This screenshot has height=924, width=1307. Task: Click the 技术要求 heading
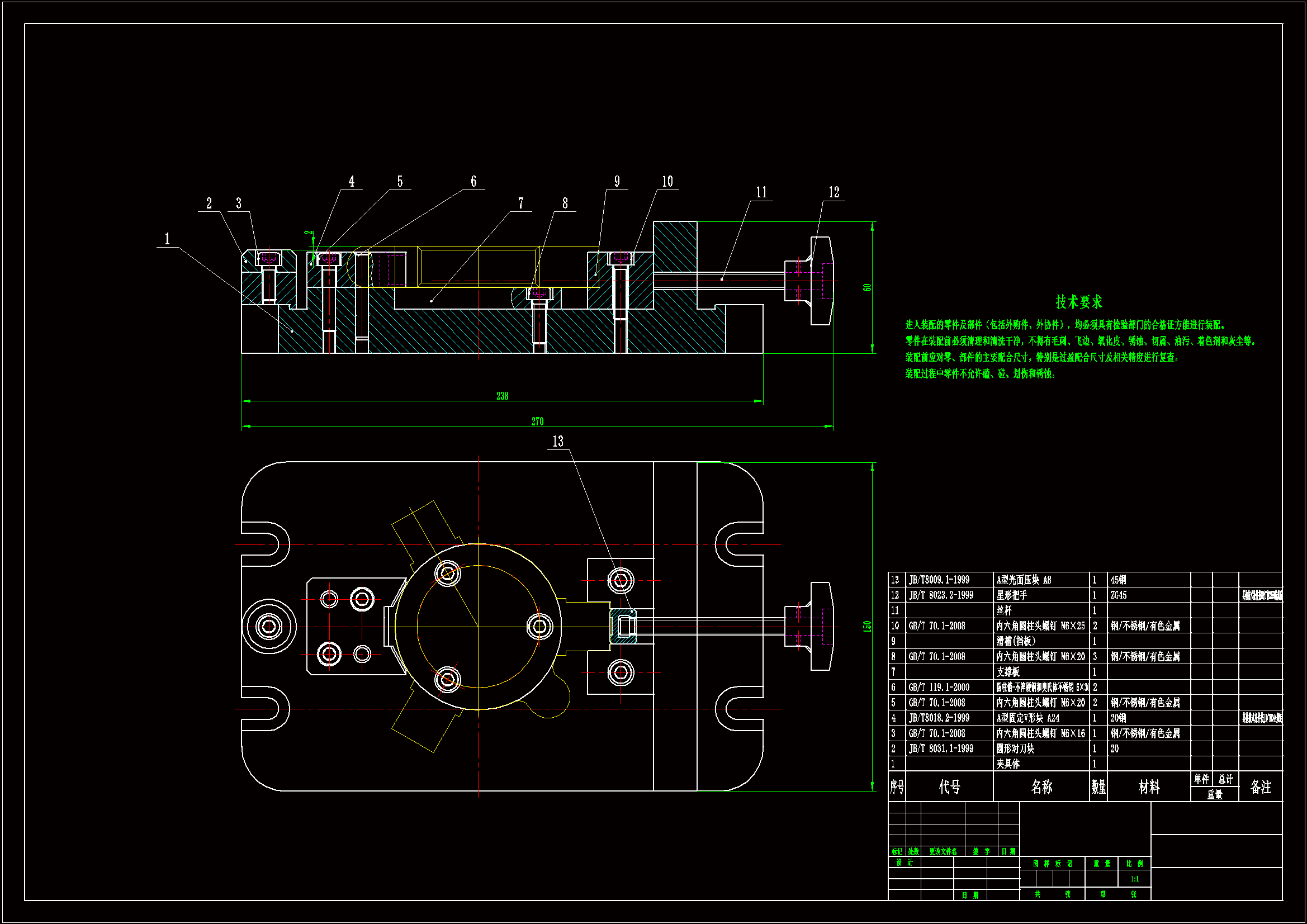point(1079,302)
